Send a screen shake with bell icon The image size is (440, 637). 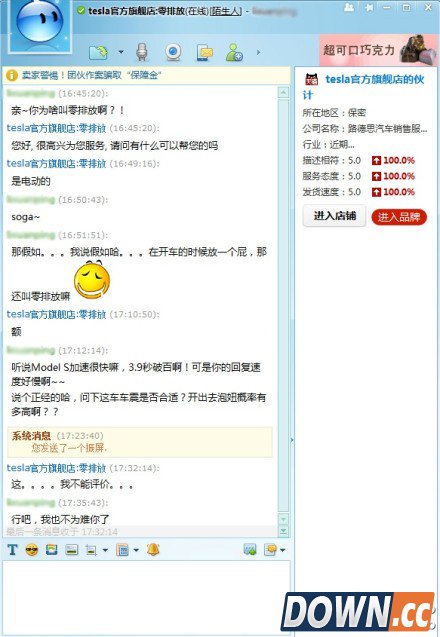(153, 549)
